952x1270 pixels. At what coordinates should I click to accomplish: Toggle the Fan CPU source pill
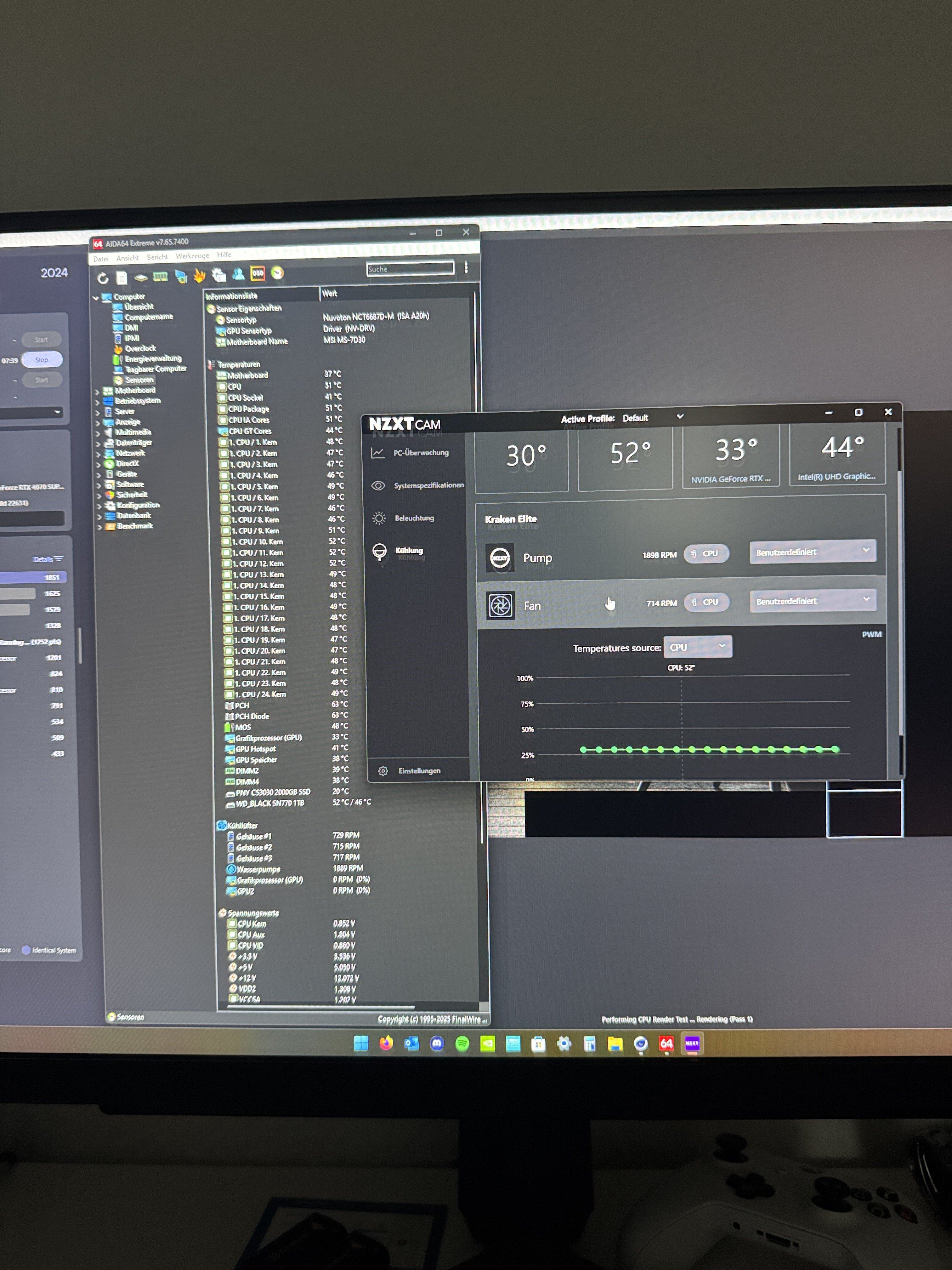click(x=706, y=602)
